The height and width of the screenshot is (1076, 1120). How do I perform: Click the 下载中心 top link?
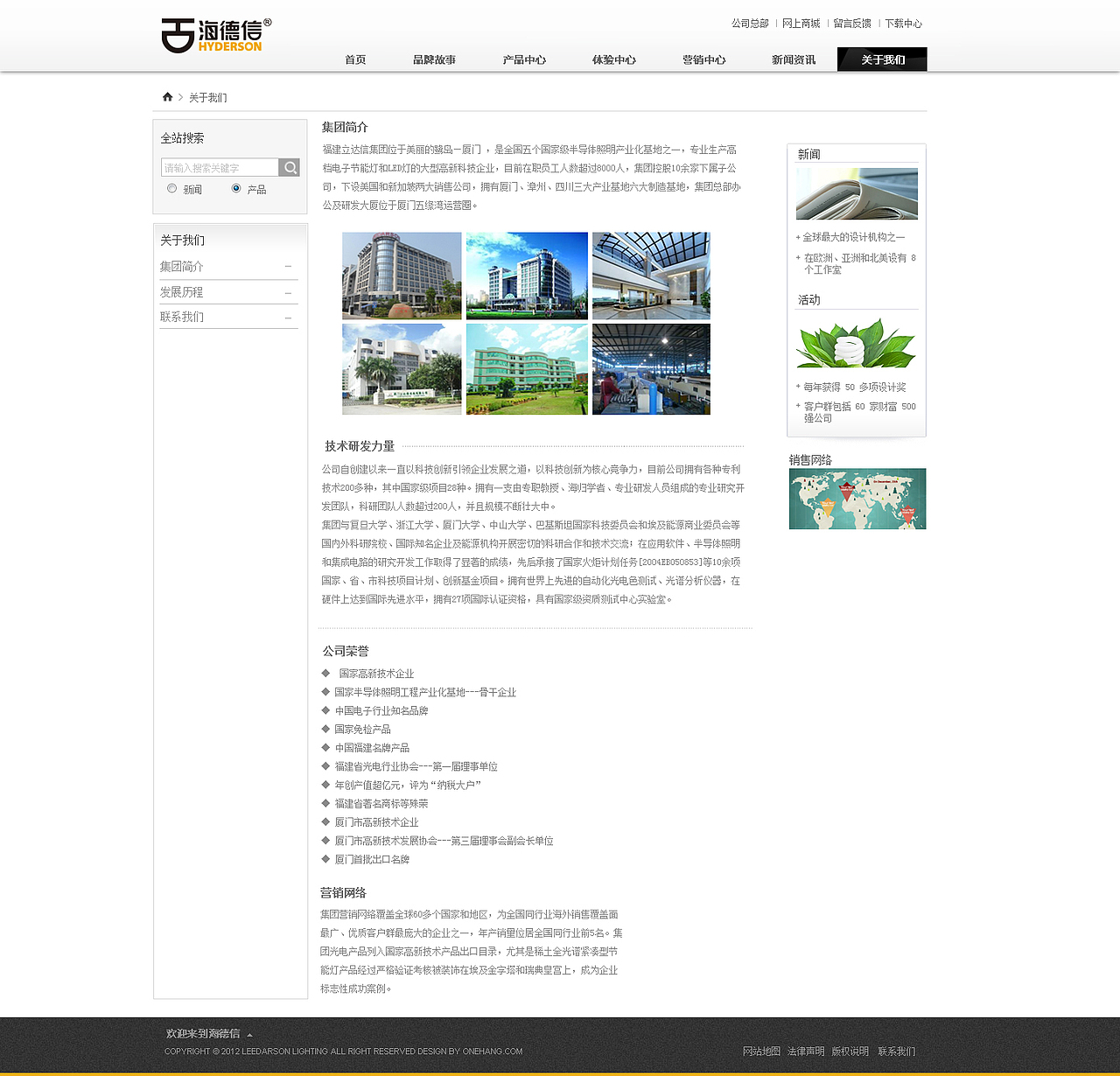click(903, 24)
